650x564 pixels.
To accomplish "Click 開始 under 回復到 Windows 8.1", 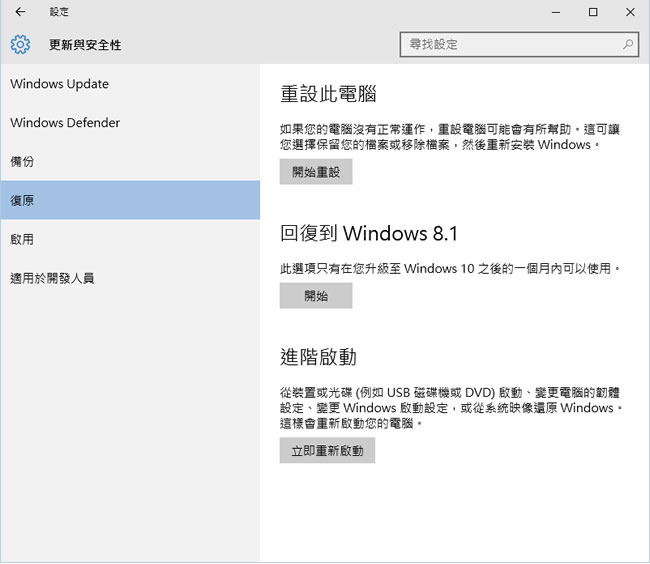I will pyautogui.click(x=316, y=296).
